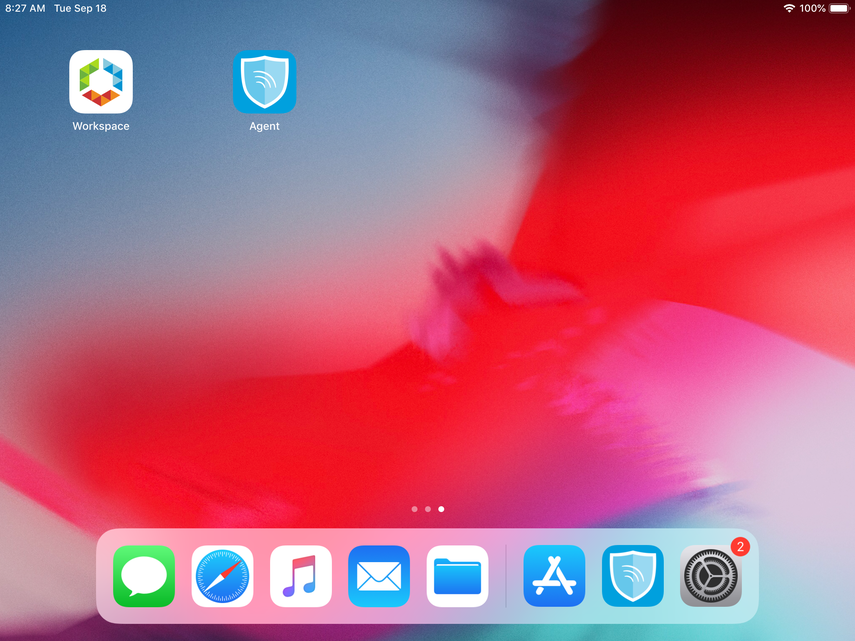
Task: Tap the Workspace label text
Action: click(101, 127)
